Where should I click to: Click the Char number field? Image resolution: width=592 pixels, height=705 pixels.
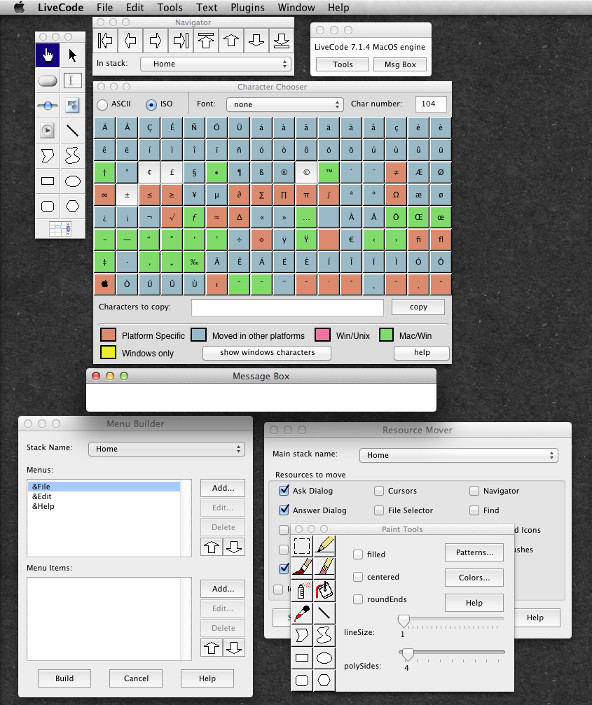(x=431, y=104)
